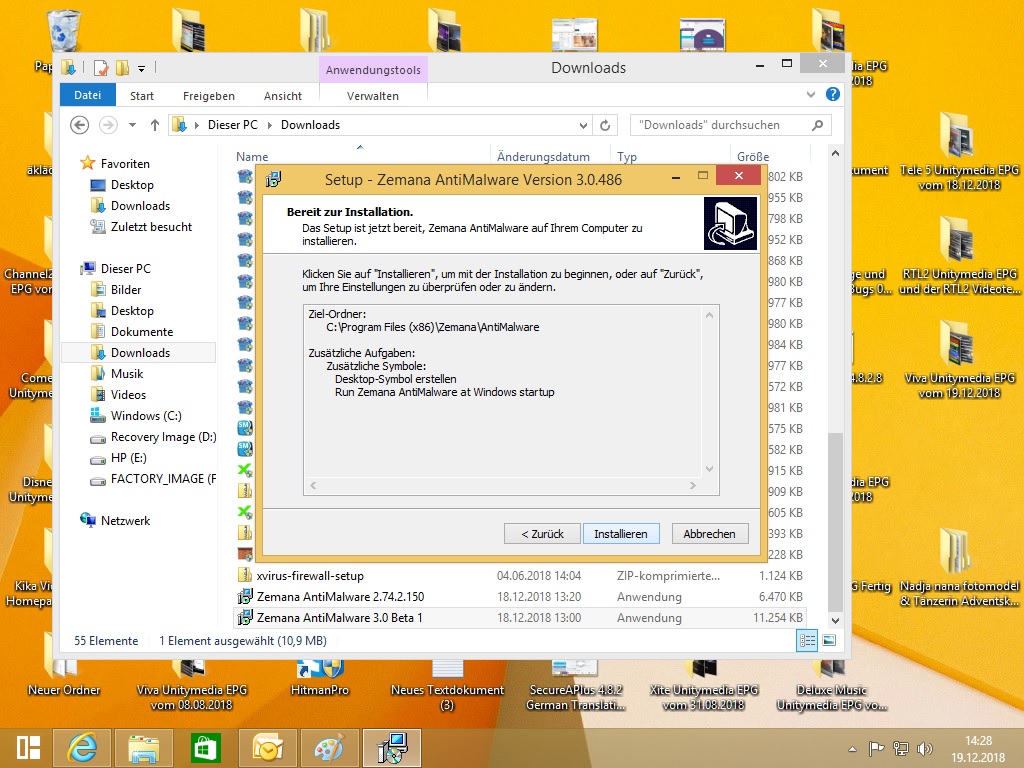Switch to details view icon in status bar
Viewport: 1024px width, 768px height.
click(807, 641)
